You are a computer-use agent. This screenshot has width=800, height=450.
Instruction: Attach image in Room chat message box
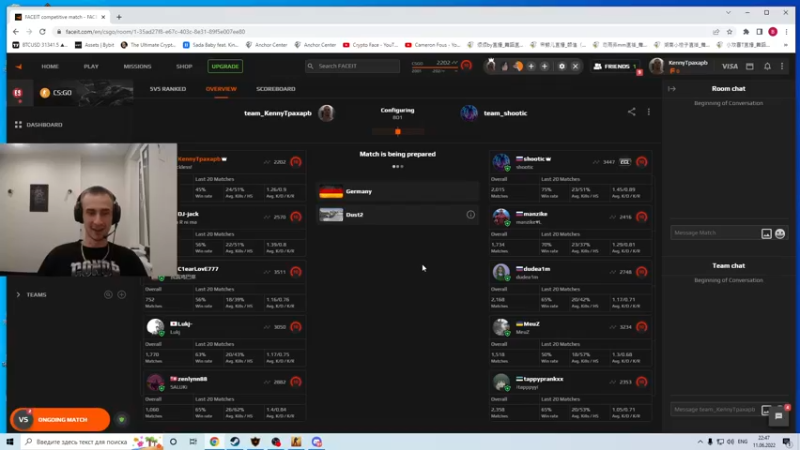point(766,234)
